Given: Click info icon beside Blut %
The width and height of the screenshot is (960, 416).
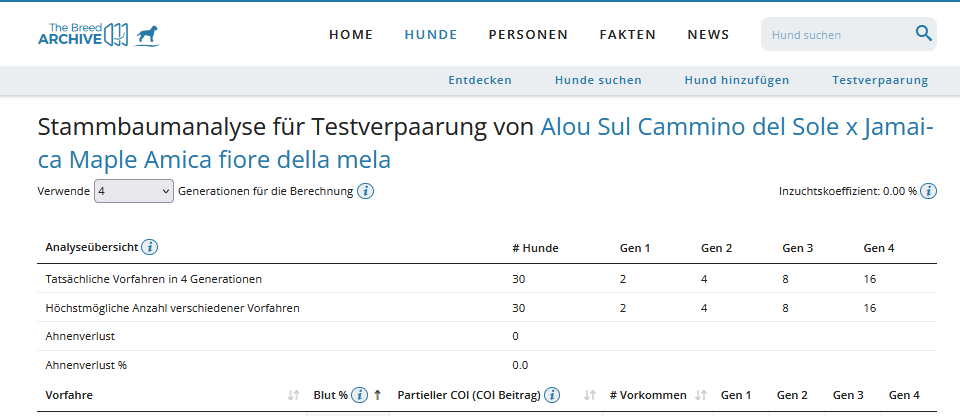Looking at the screenshot, I should tap(360, 395).
